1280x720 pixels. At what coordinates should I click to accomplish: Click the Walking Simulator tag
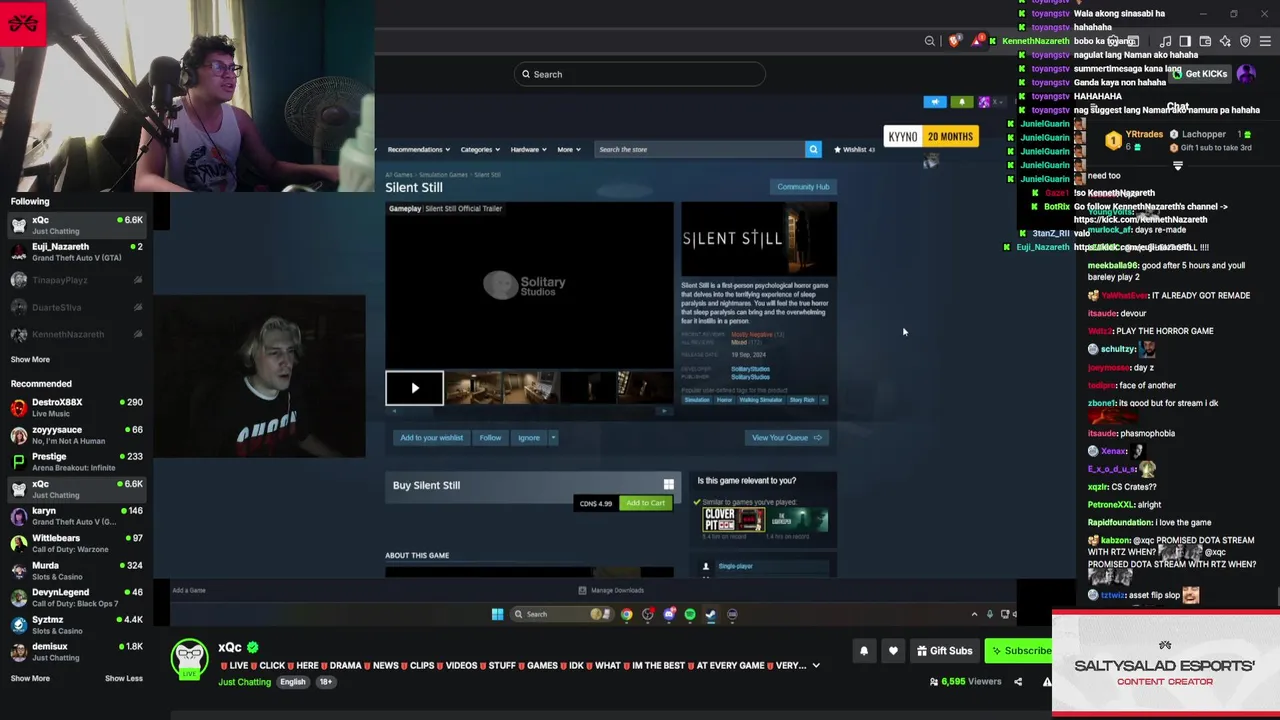pos(761,400)
